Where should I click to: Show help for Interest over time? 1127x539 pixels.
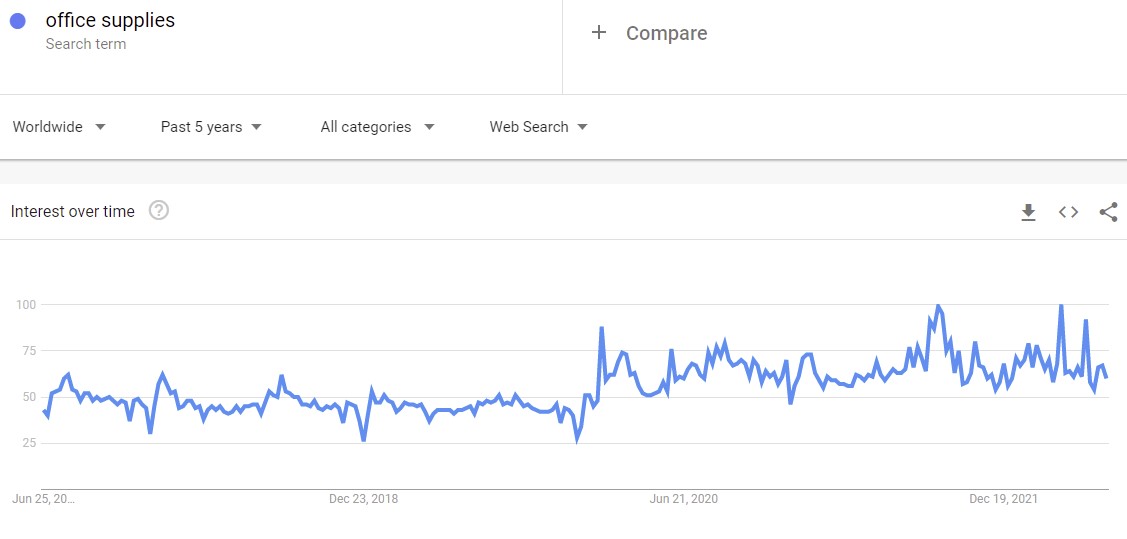coord(158,211)
